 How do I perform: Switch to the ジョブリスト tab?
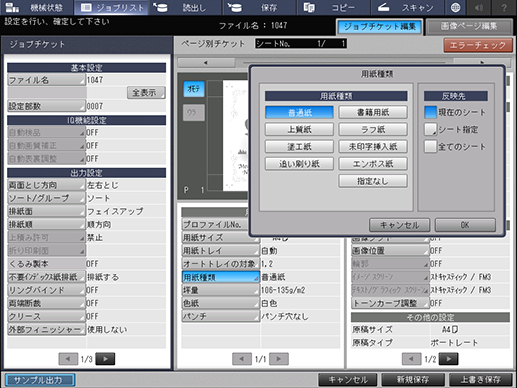tap(112, 7)
